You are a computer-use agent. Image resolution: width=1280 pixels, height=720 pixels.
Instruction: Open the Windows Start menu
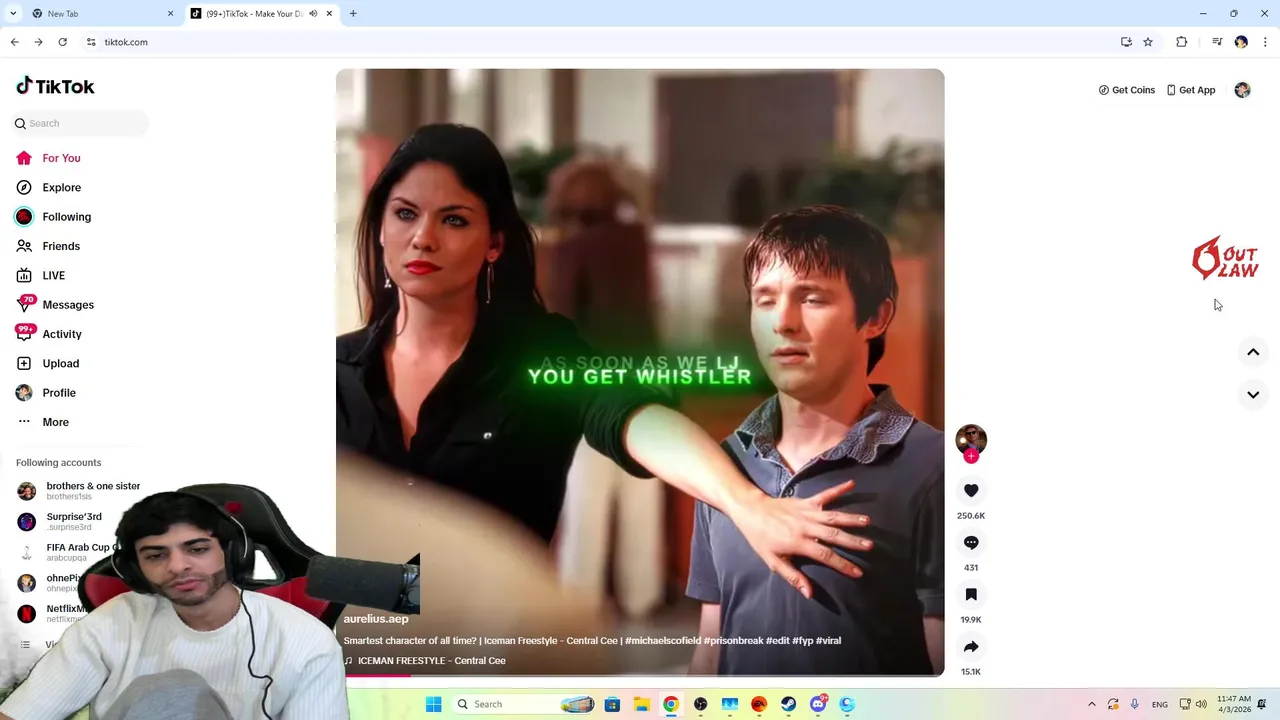pyautogui.click(x=433, y=704)
